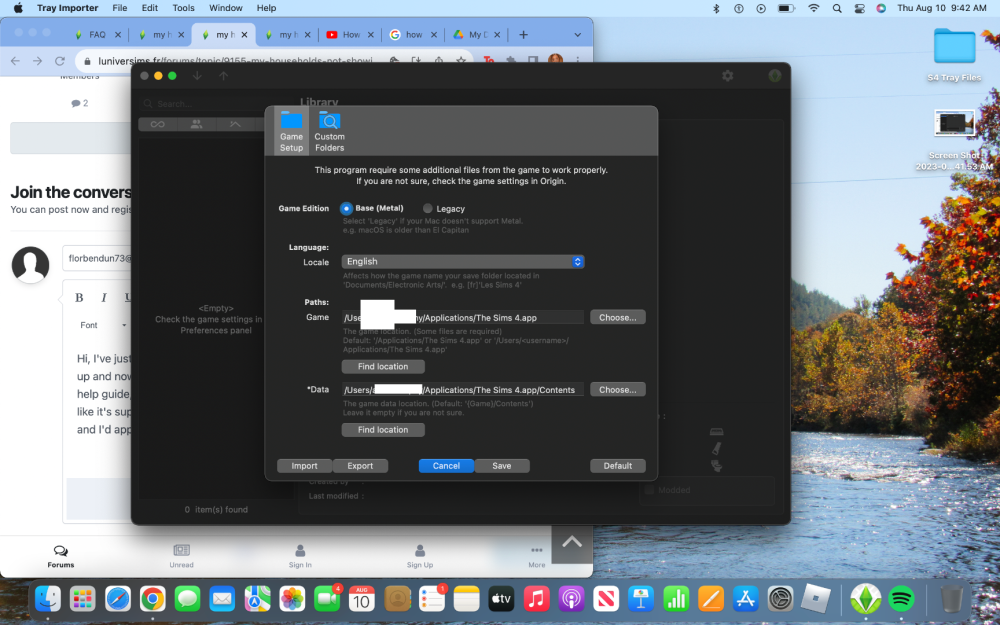Select the Legacy game edition
Image resolution: width=1000 pixels, height=625 pixels.
428,208
